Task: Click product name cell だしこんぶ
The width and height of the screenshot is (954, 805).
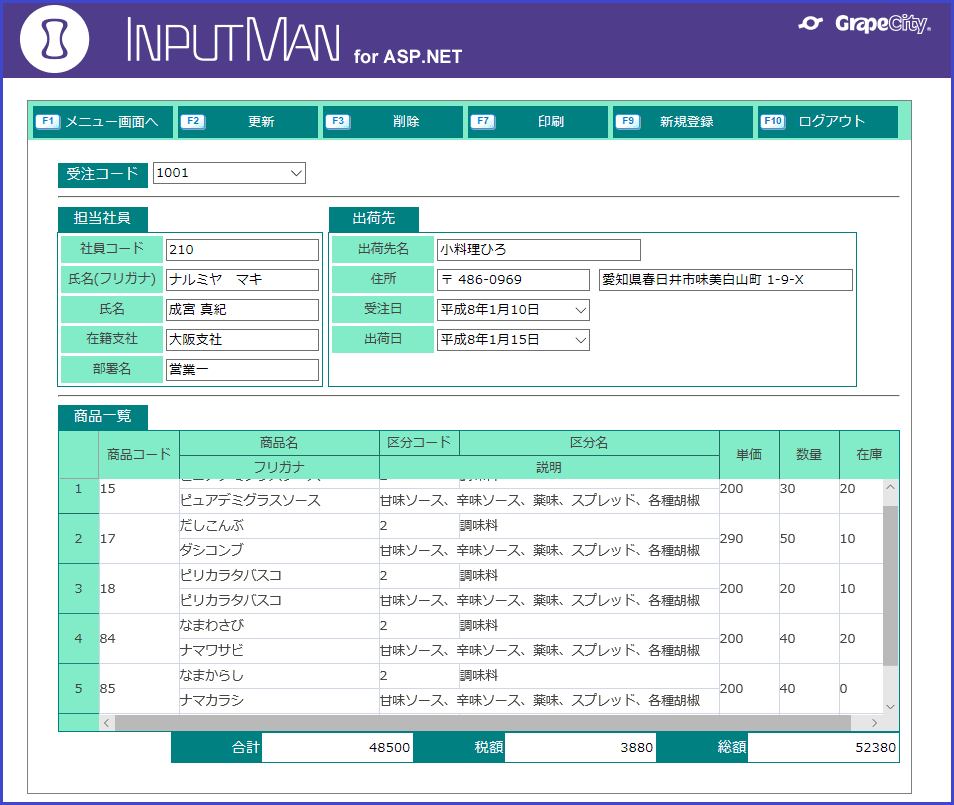Action: (279, 526)
